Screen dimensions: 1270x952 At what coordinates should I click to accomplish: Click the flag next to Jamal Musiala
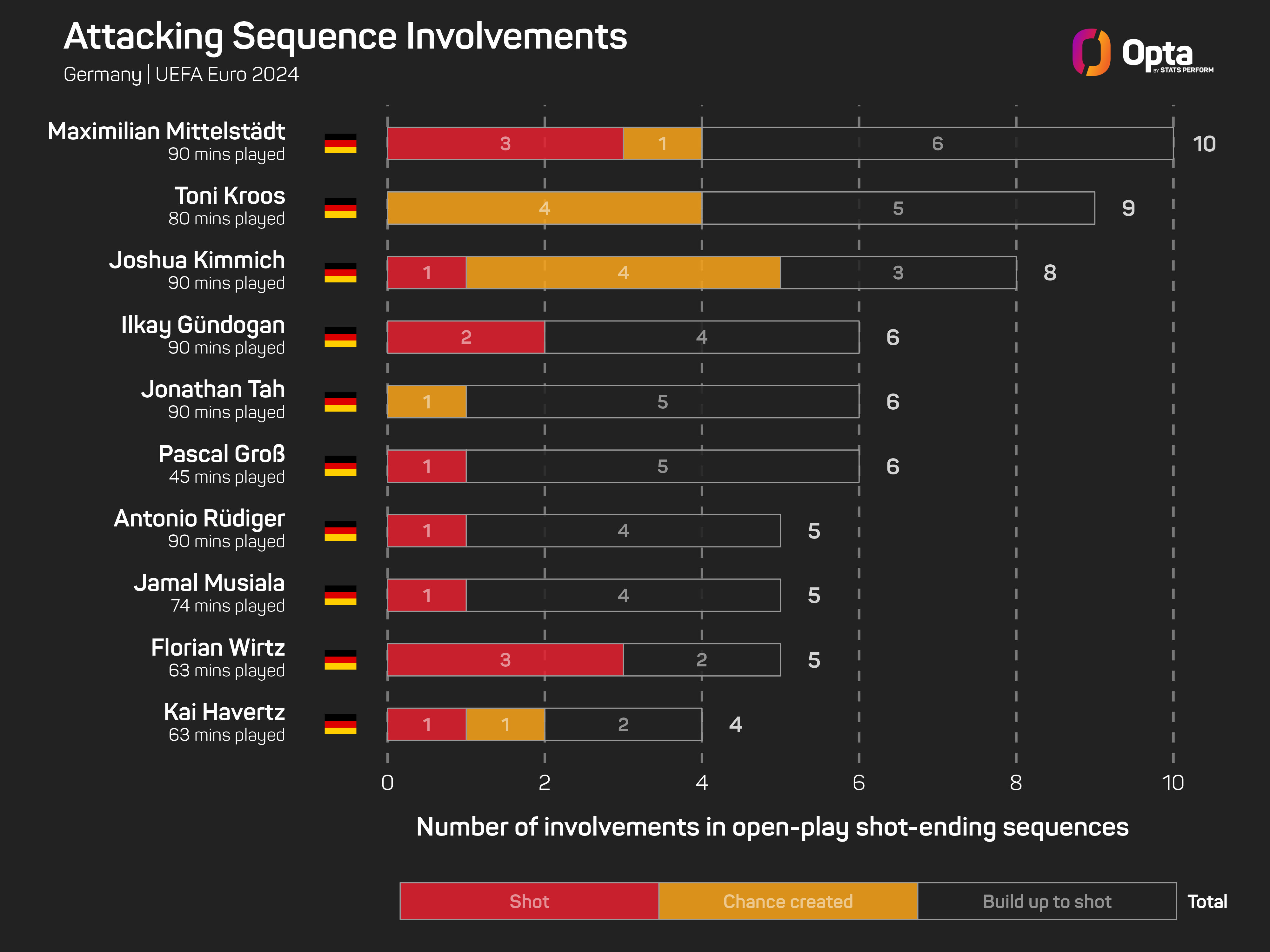340,595
